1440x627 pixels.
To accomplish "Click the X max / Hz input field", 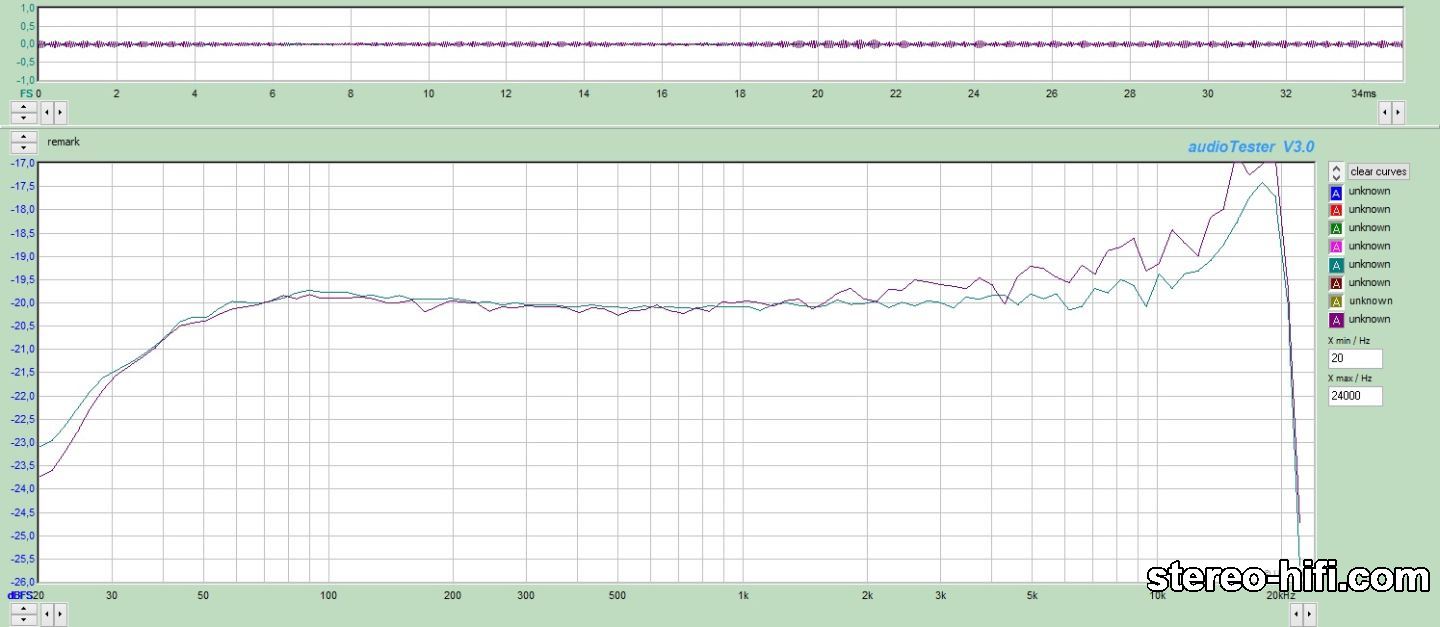I will click(x=1355, y=396).
